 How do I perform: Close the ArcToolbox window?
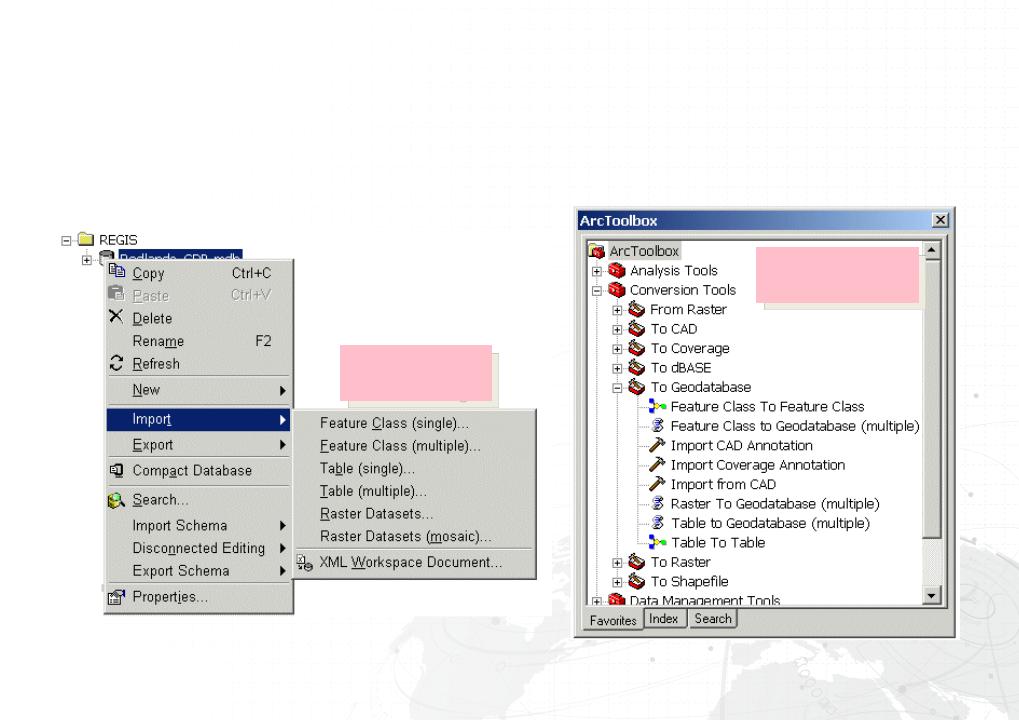(x=940, y=220)
